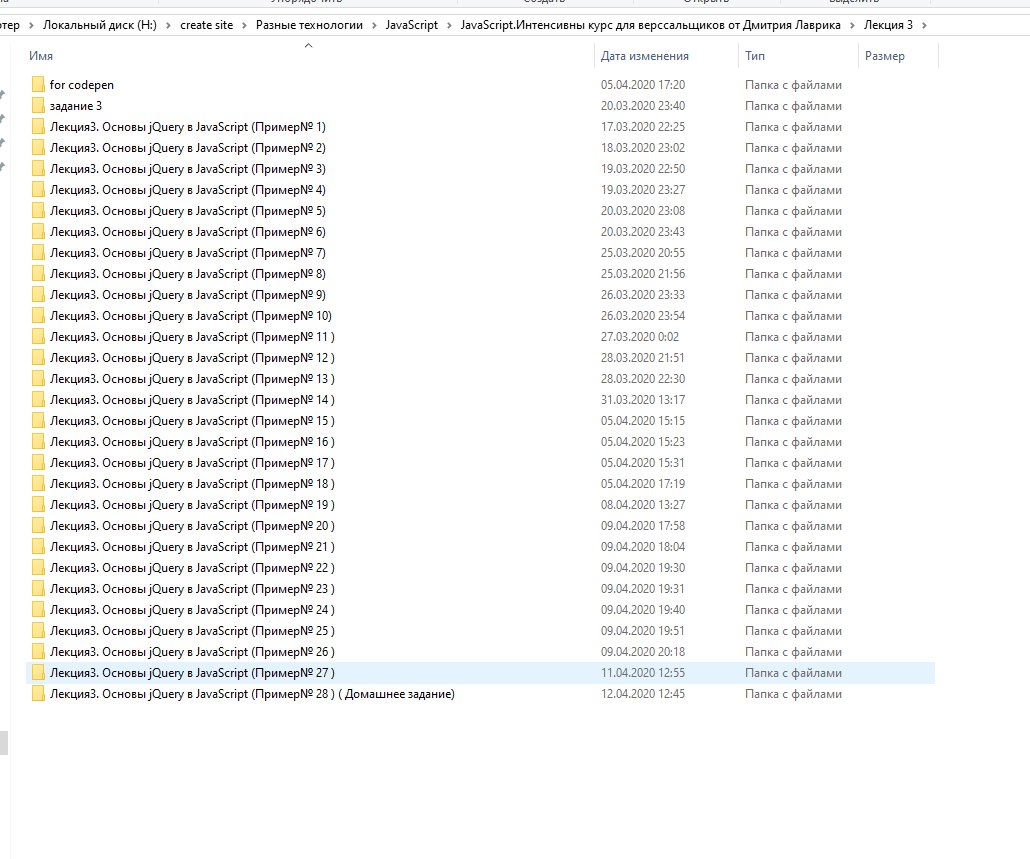This screenshot has width=1030, height=859.
Task: Select the Пример№ 21 folder name
Action: [192, 547]
